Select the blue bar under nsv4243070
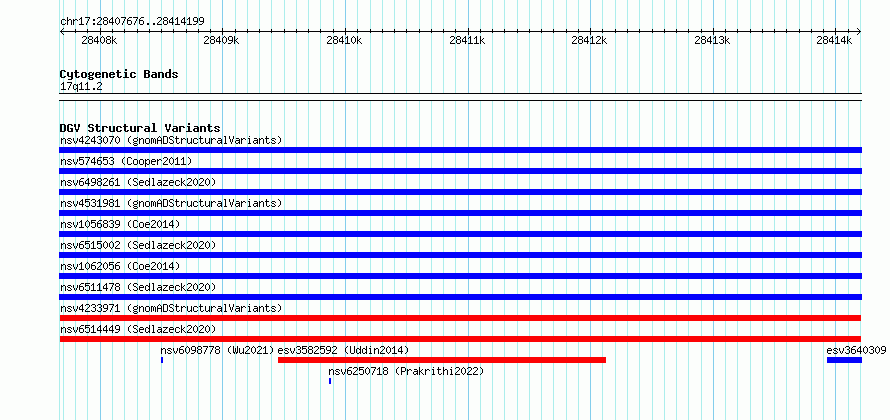This screenshot has height=420, width=890. click(460, 150)
